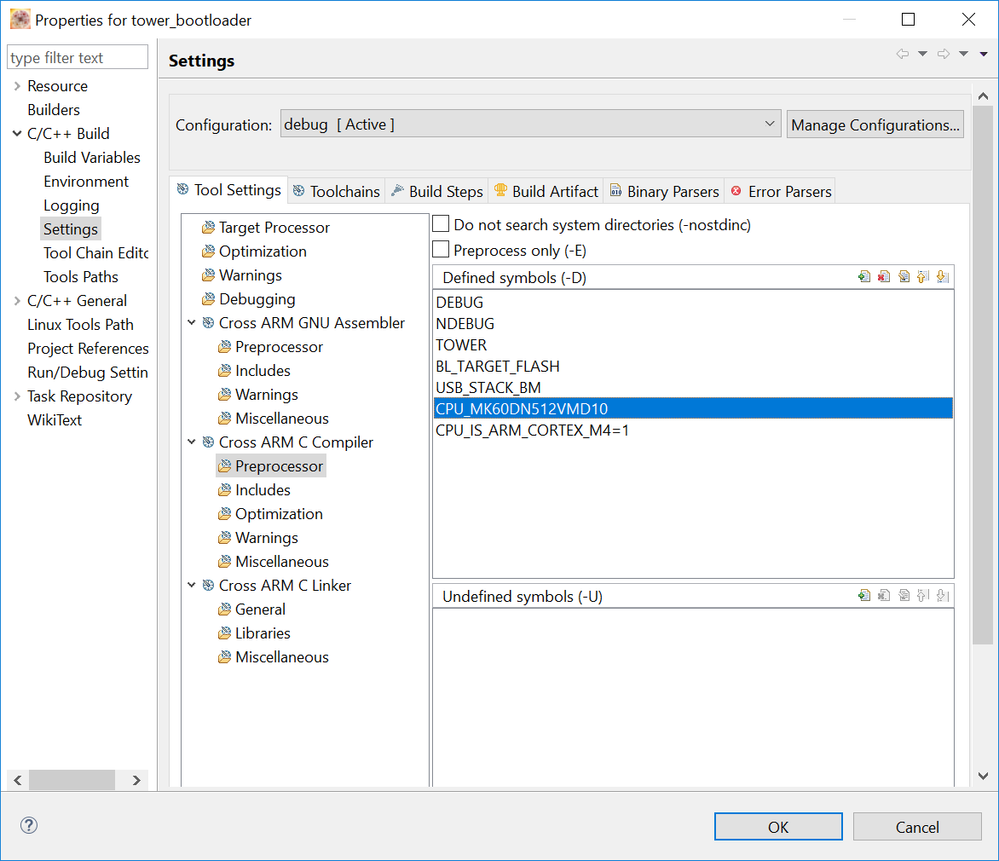Click the linker General option icon
The width and height of the screenshot is (999, 861).
pyautogui.click(x=224, y=609)
